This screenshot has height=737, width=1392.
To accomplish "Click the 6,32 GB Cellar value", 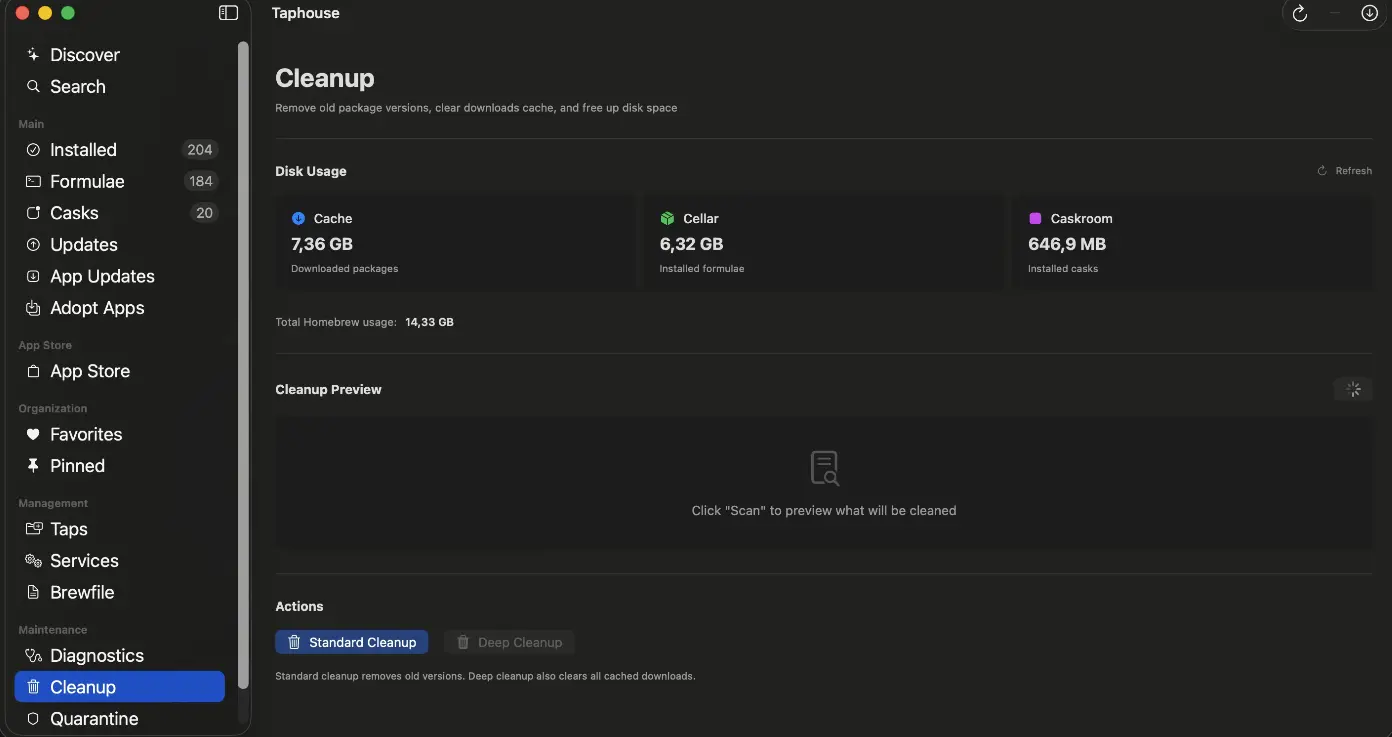I will pos(691,244).
